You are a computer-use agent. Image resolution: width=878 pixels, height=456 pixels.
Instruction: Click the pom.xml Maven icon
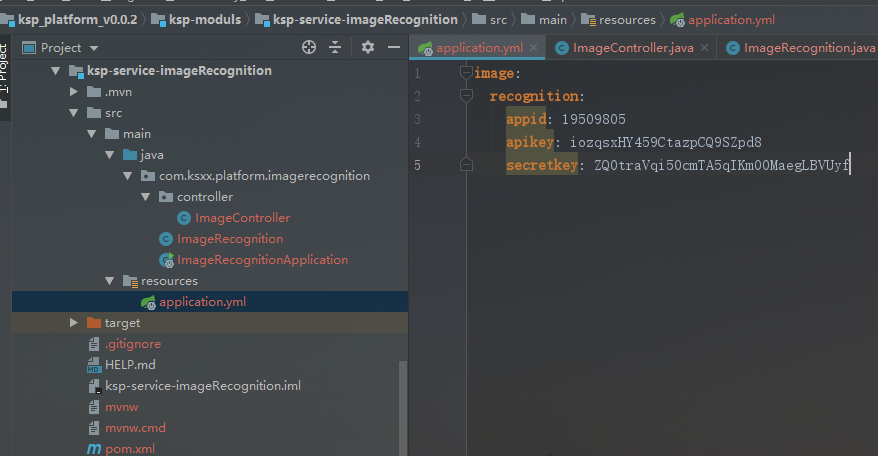tap(94, 449)
